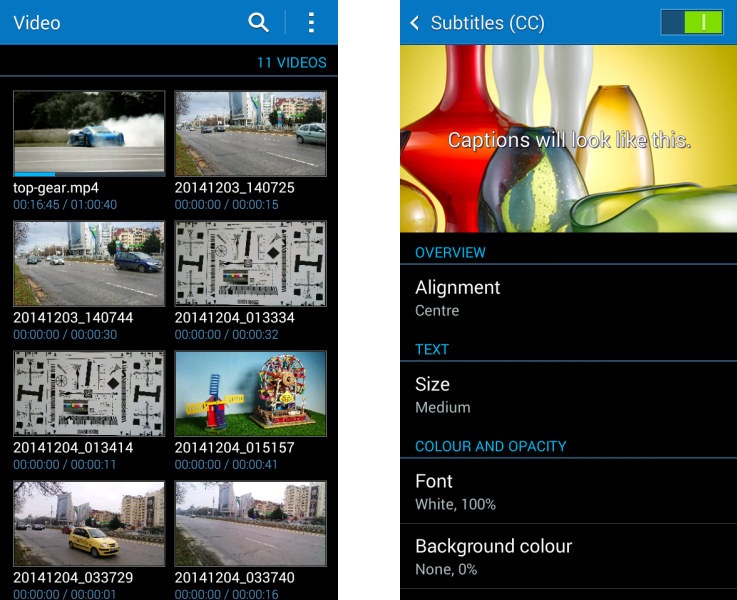Open test chart video 20141204_013414
This screenshot has height=600, width=737.
tap(89, 393)
